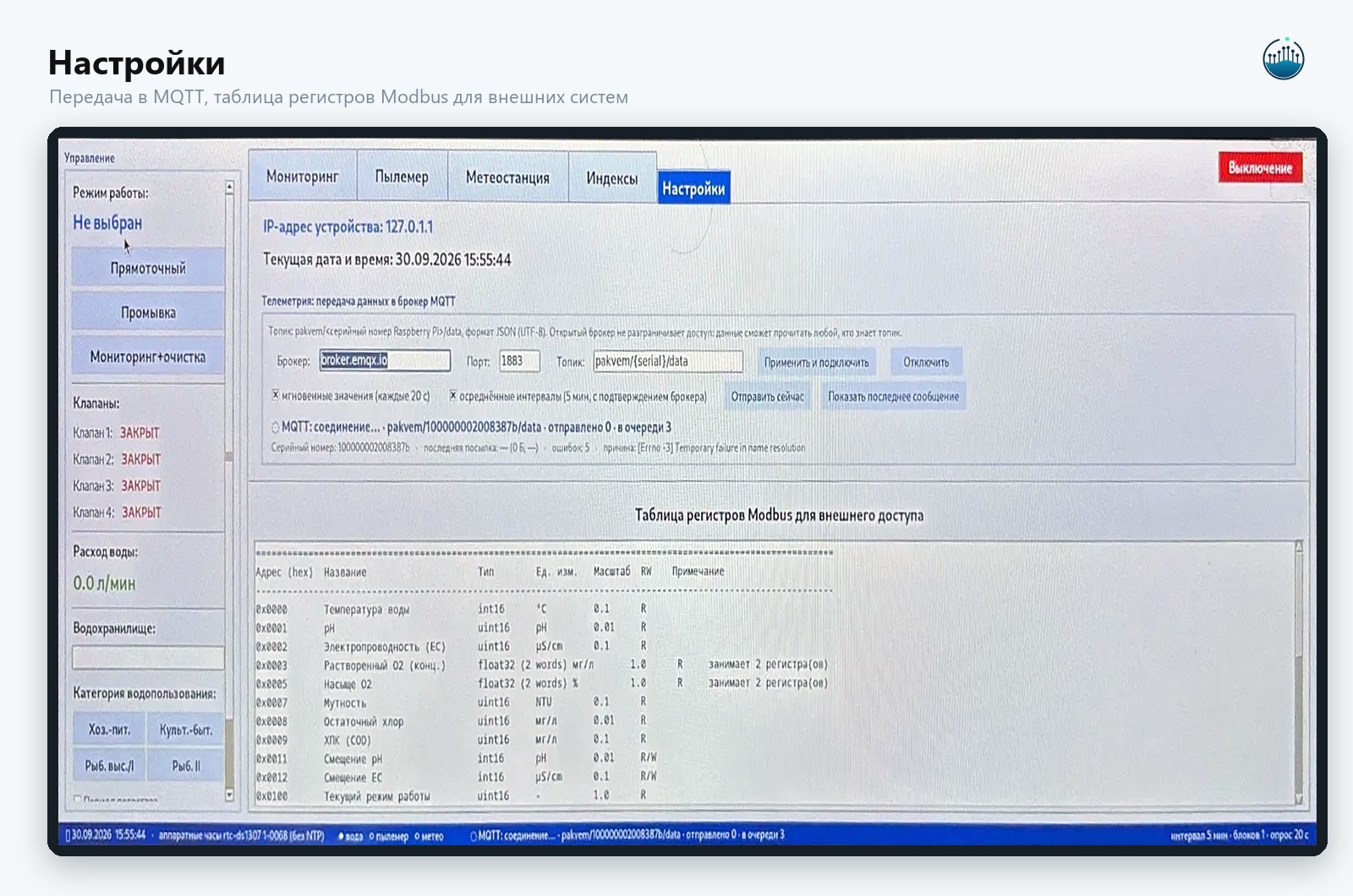Select Прямоточный operating mode
Image resolution: width=1353 pixels, height=896 pixels.
148,268
